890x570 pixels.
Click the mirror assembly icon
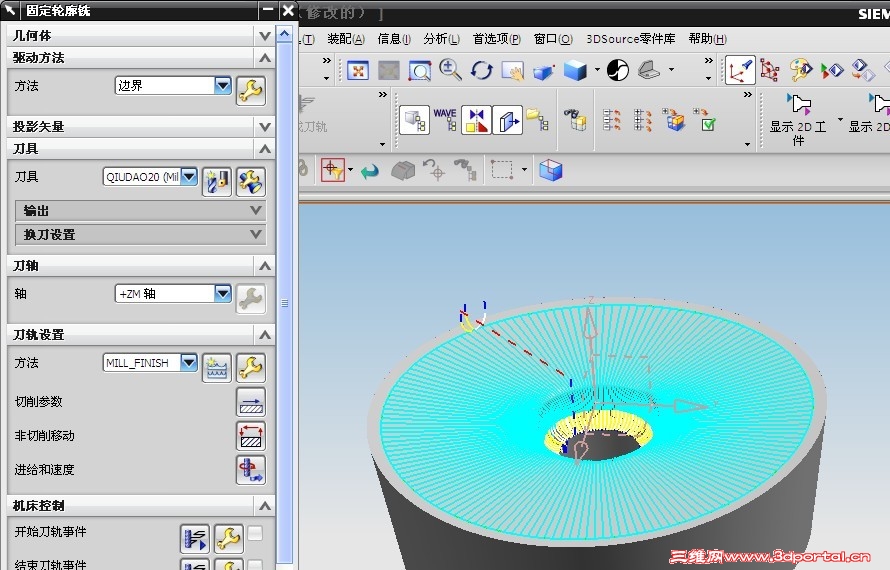[x=476, y=120]
